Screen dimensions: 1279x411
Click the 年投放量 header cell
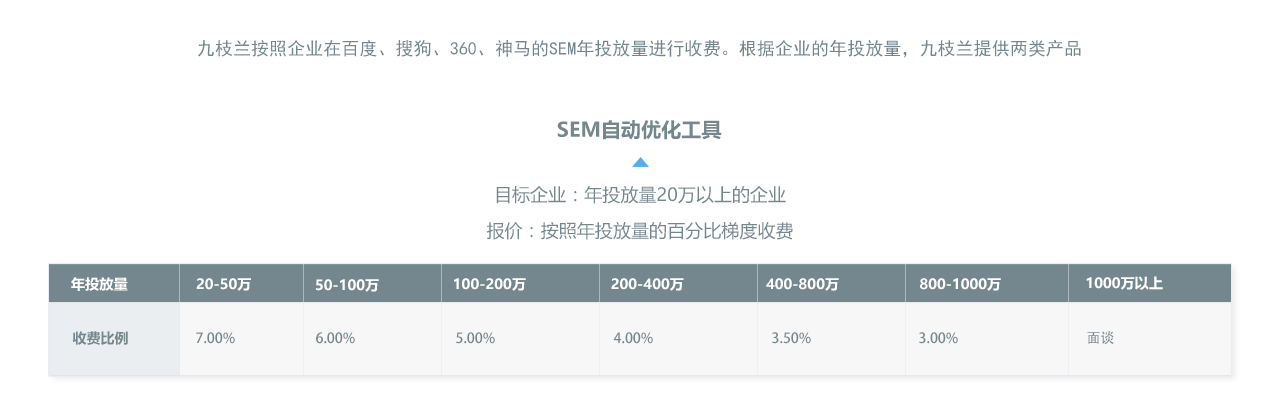pos(114,284)
